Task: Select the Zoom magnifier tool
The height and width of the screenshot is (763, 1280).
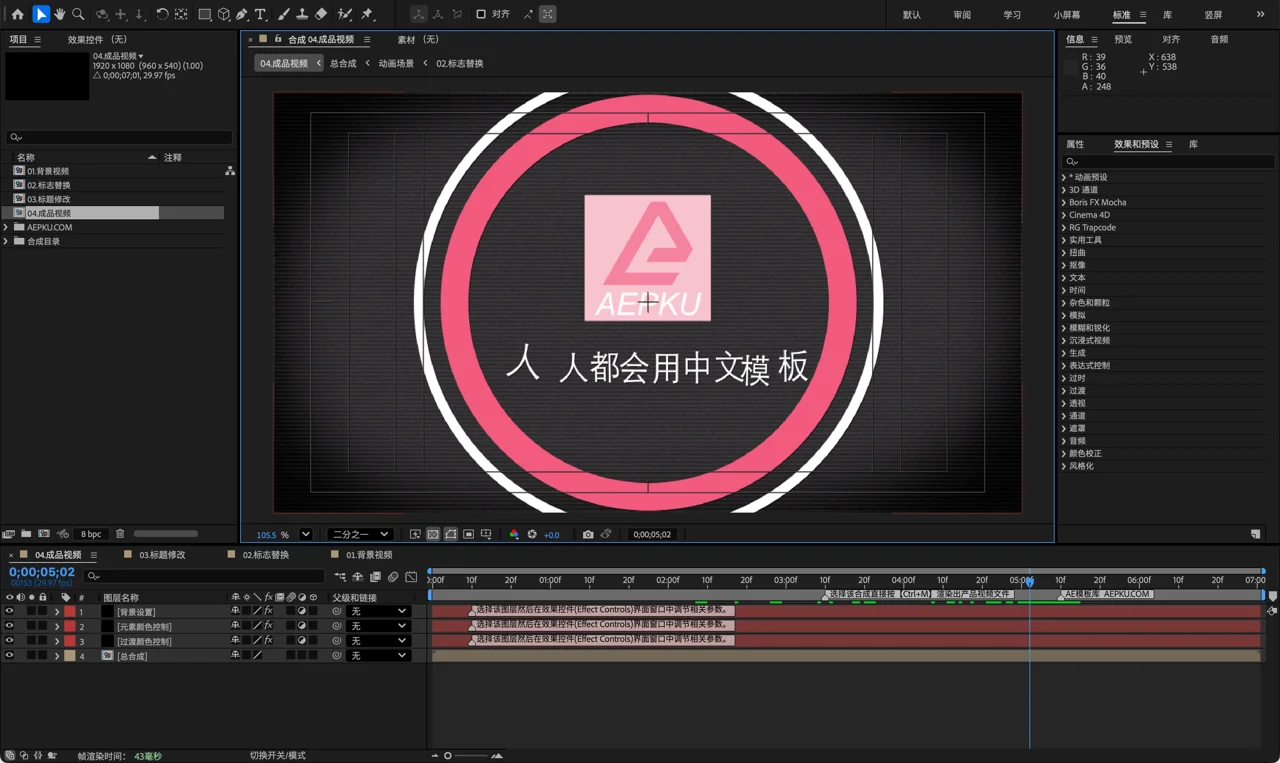Action: tap(78, 14)
